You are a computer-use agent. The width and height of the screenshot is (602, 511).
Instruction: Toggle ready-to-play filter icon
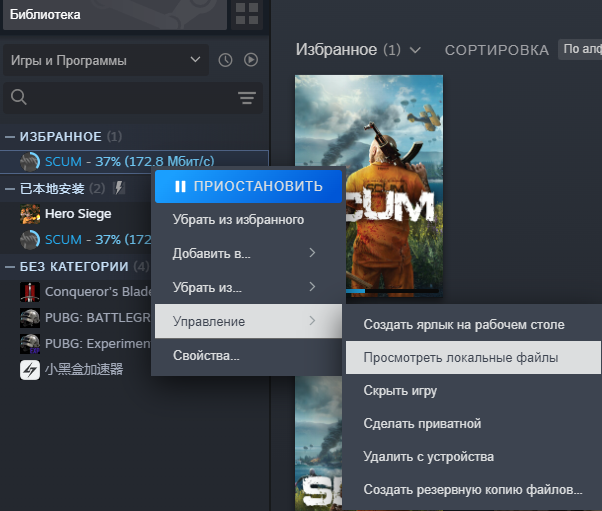pos(251,60)
